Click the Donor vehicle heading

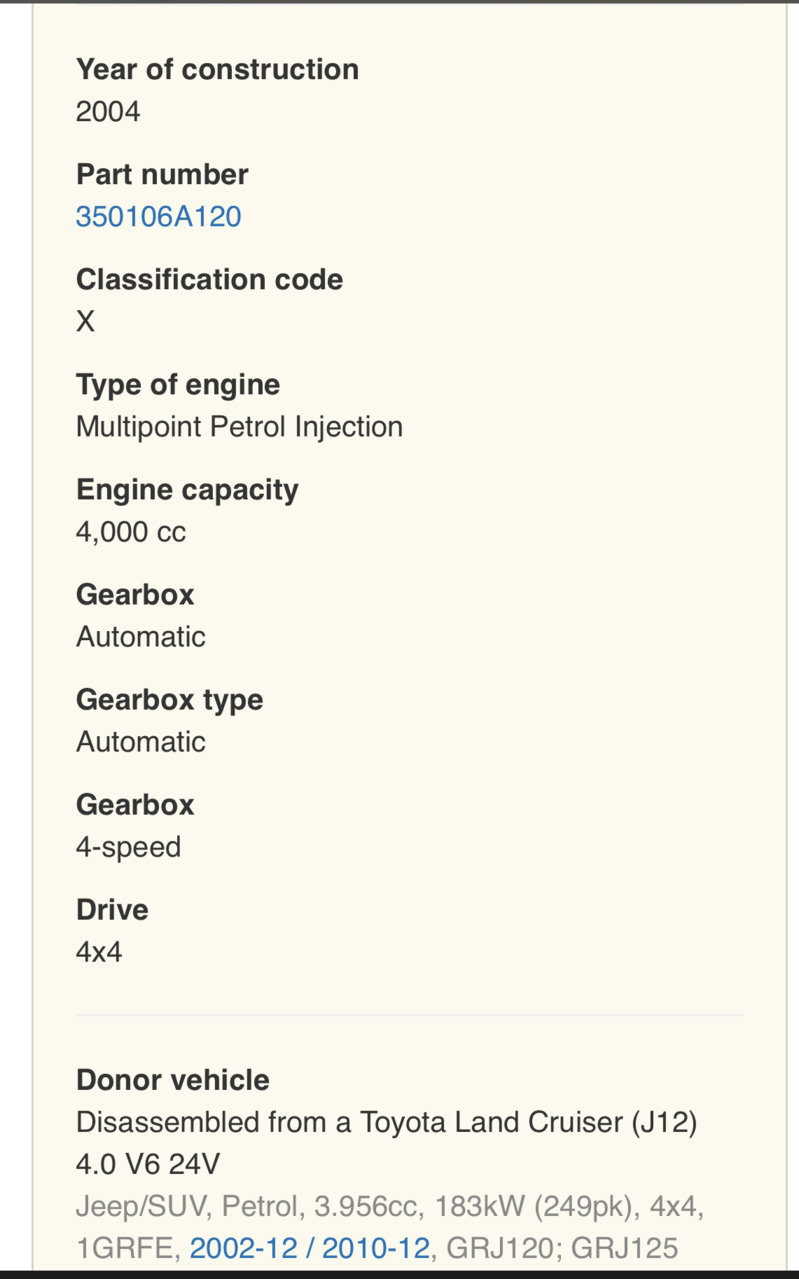(x=173, y=1079)
